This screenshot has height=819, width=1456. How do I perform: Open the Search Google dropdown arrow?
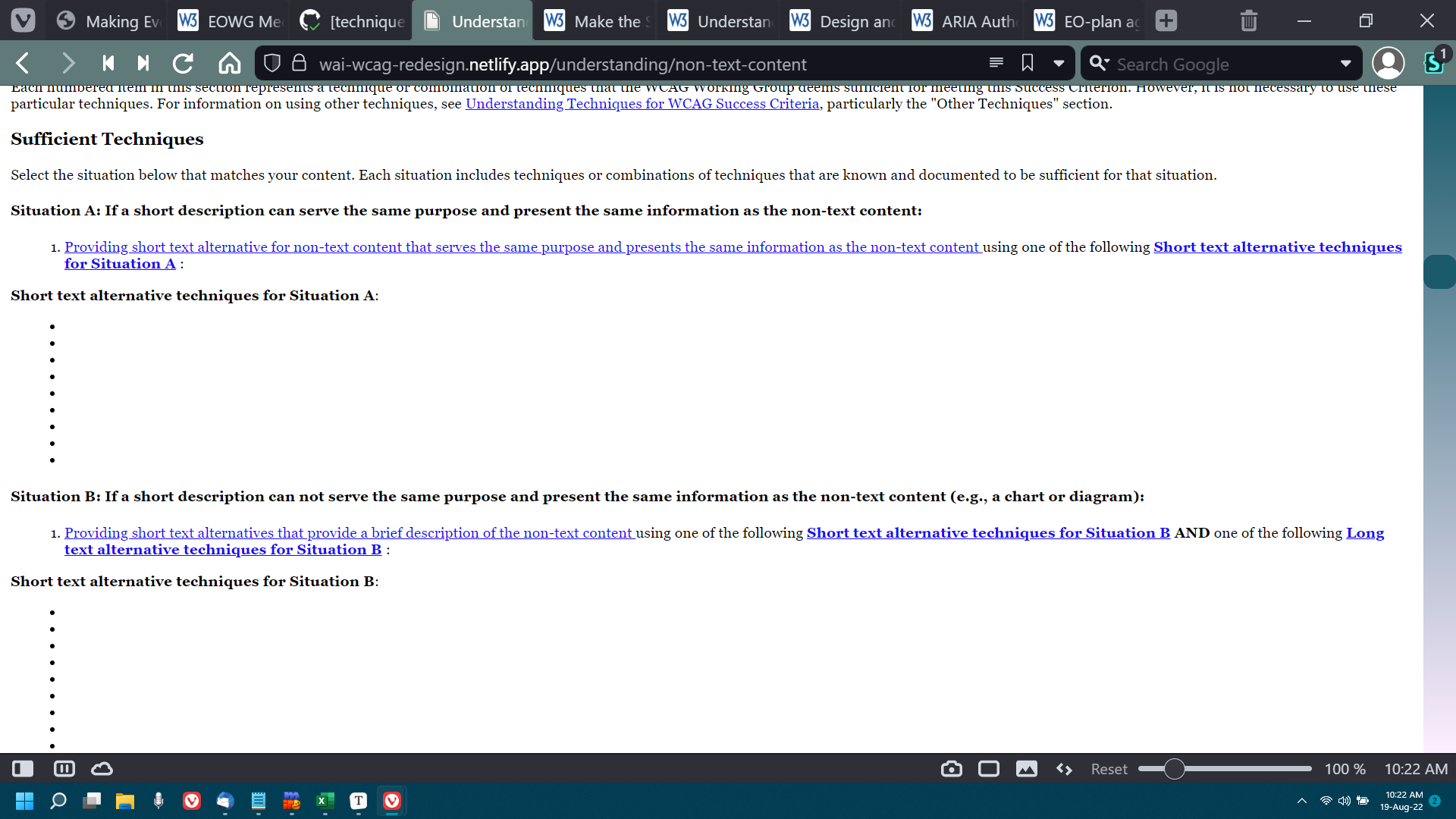pyautogui.click(x=1347, y=64)
